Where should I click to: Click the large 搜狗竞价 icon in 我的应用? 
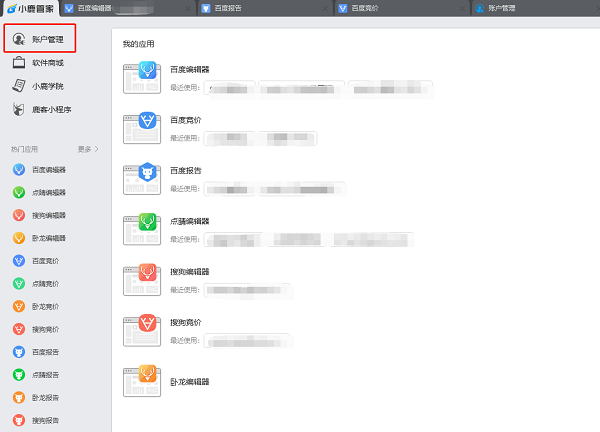(142, 330)
